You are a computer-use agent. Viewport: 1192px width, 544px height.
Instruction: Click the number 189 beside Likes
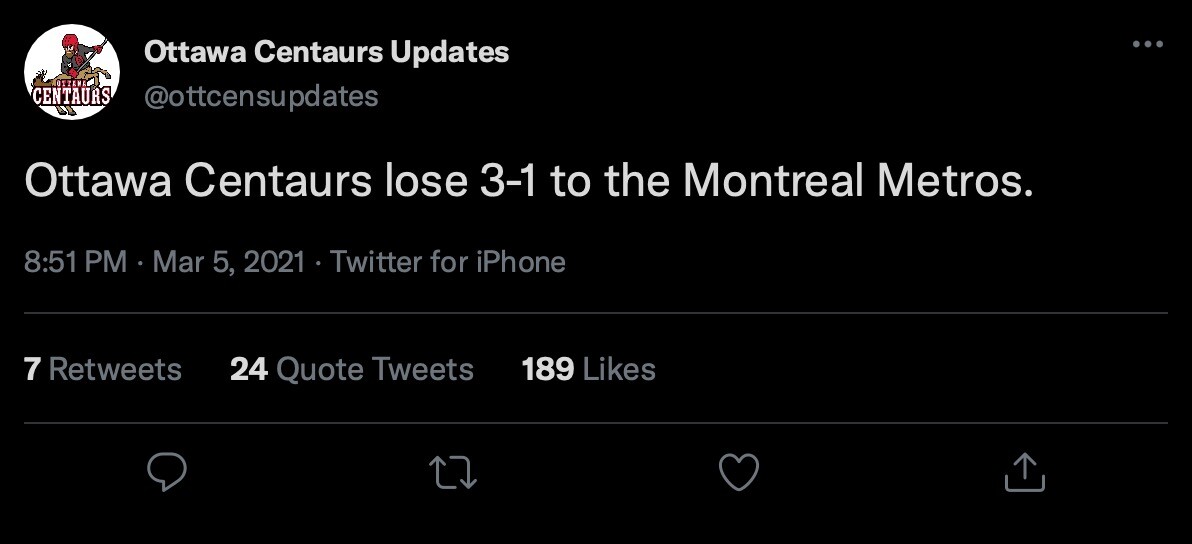547,369
